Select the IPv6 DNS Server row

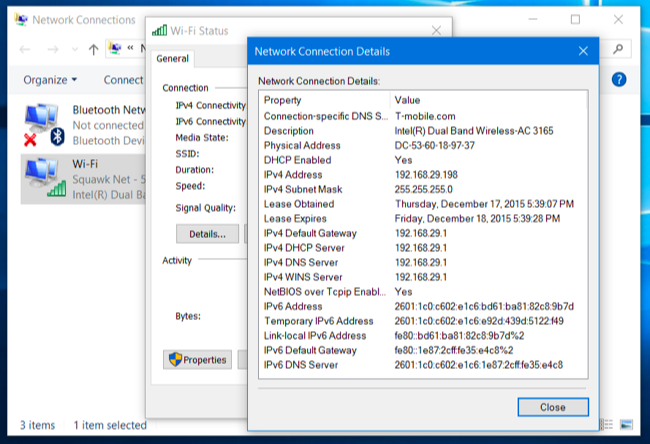[x=423, y=365]
